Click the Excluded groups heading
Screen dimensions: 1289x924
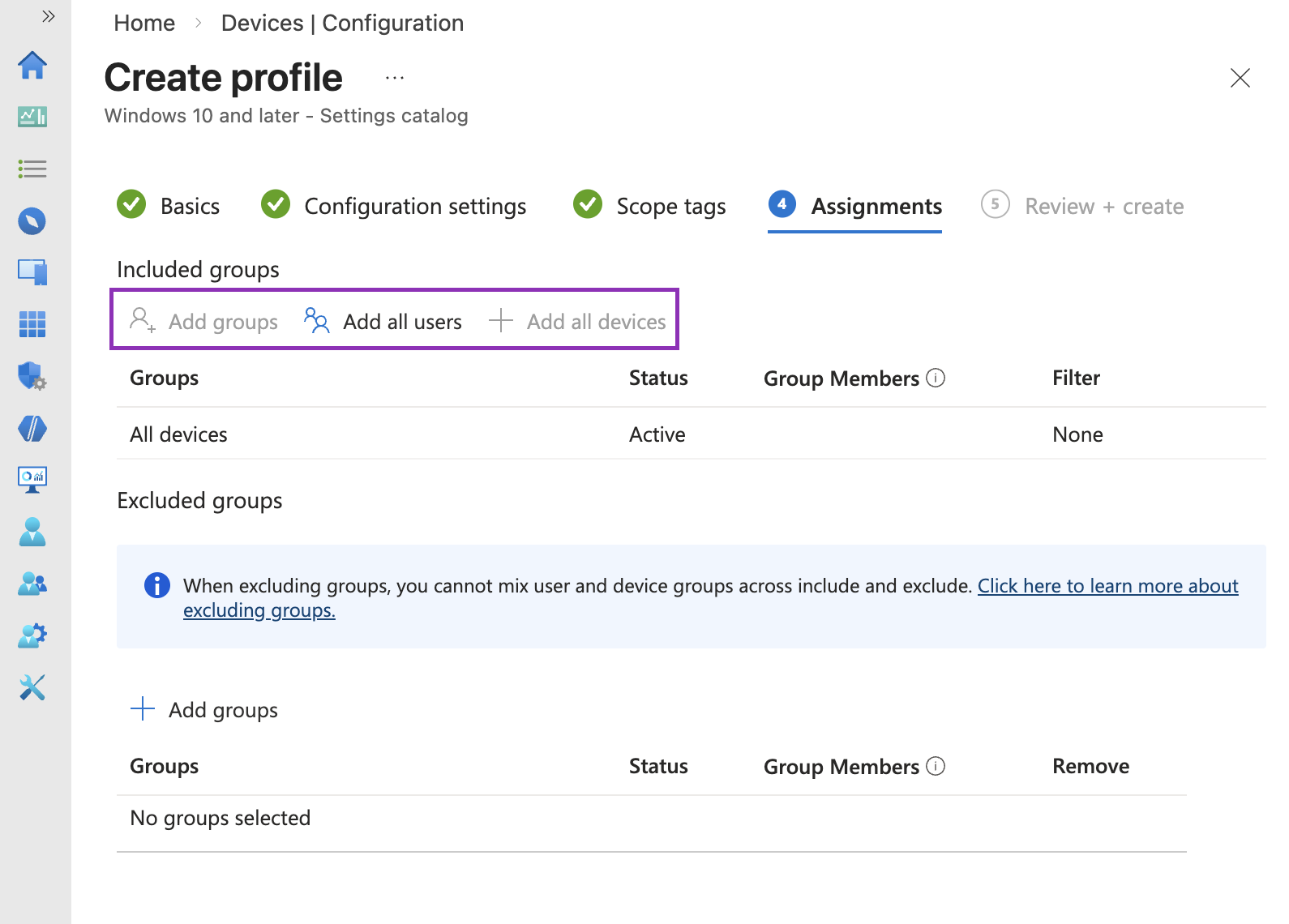(199, 500)
